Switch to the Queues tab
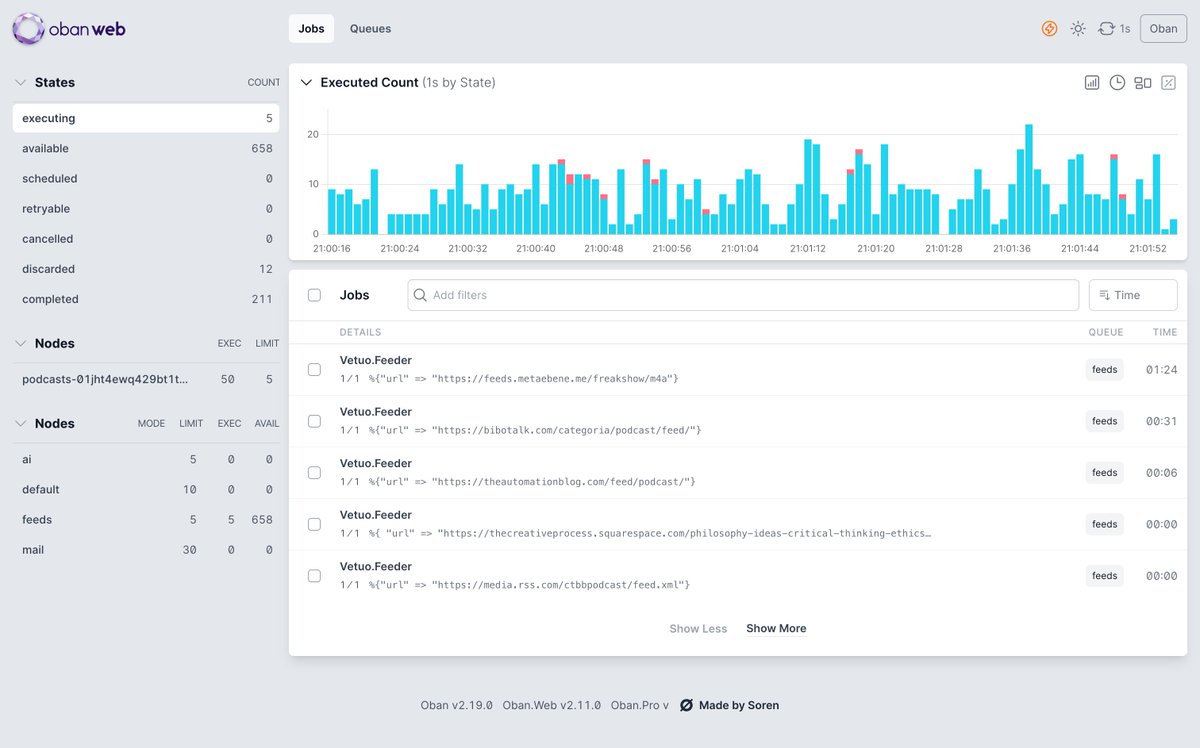 [370, 29]
